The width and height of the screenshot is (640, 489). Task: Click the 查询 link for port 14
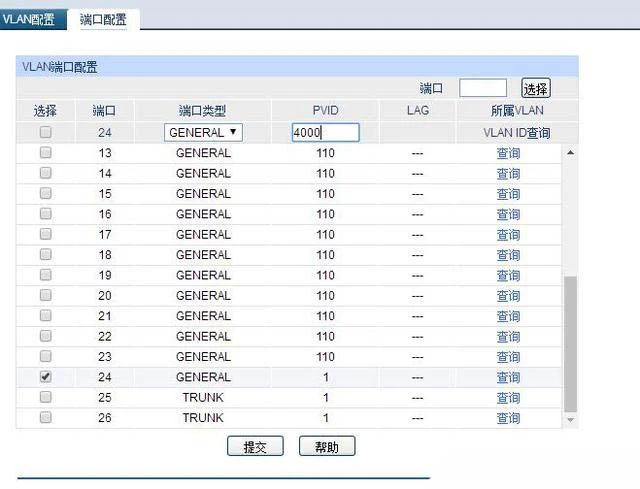[508, 174]
